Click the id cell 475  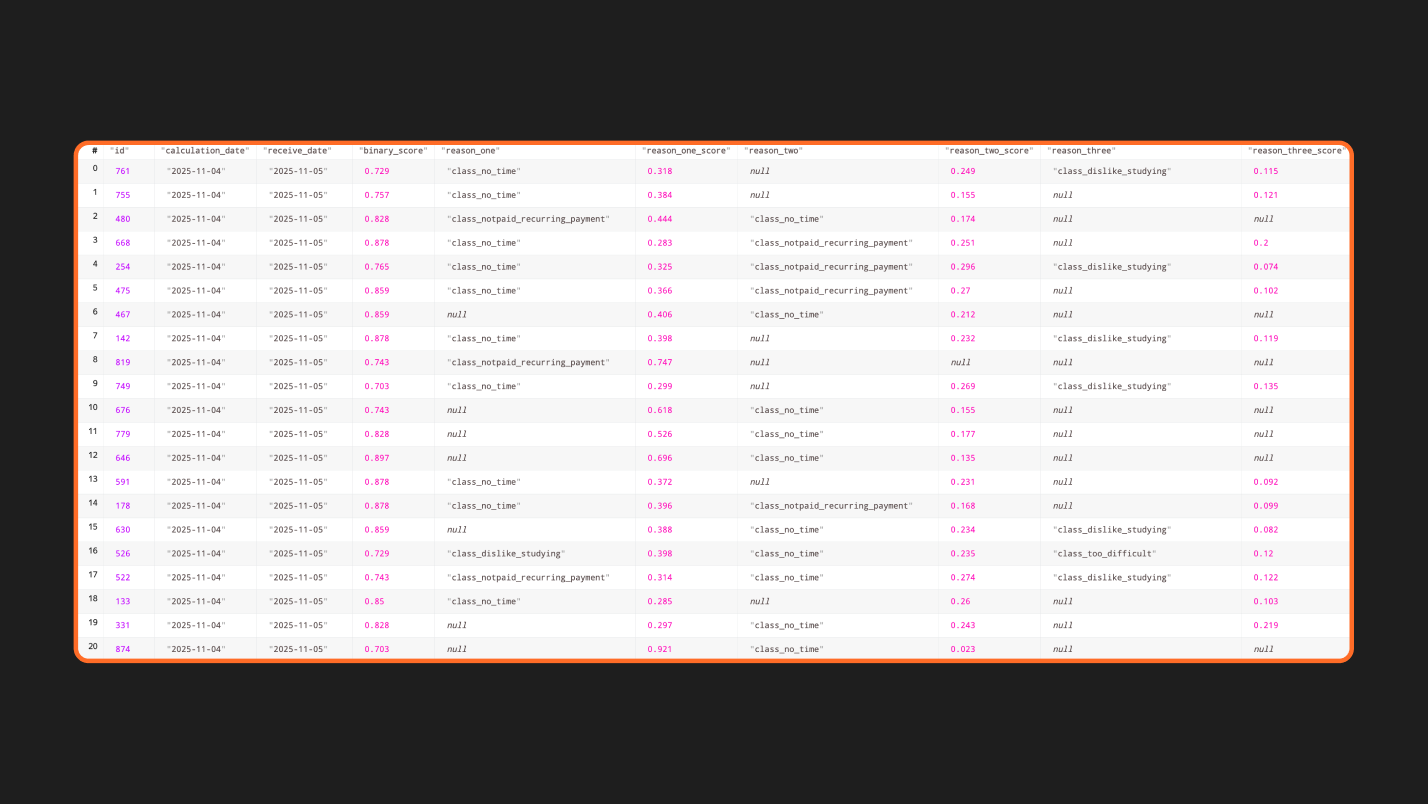pos(122,291)
